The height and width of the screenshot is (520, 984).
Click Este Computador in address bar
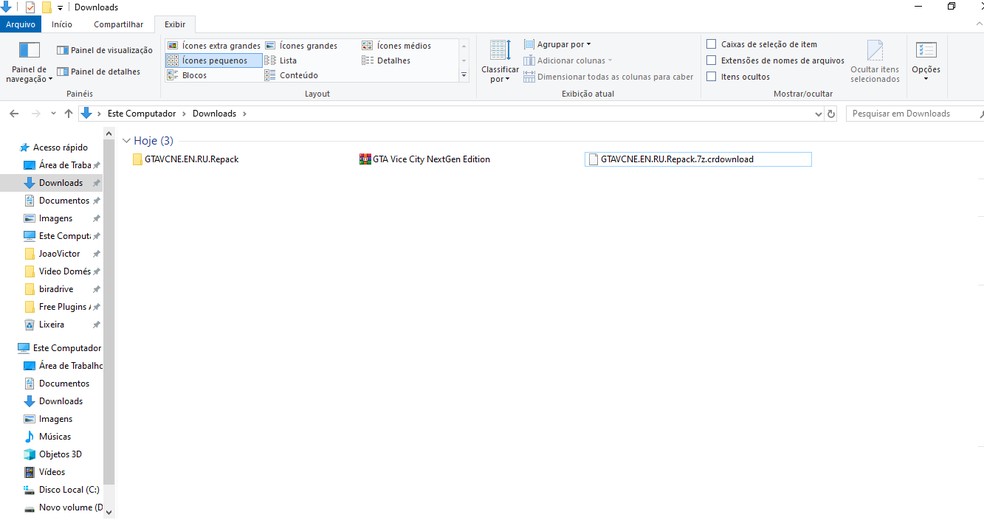point(141,114)
